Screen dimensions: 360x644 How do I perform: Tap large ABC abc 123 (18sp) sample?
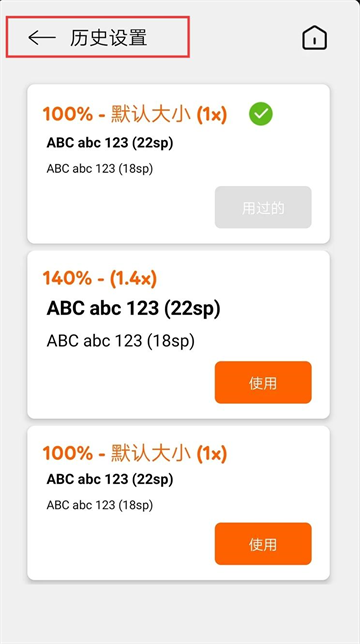pyautogui.click(x=121, y=341)
